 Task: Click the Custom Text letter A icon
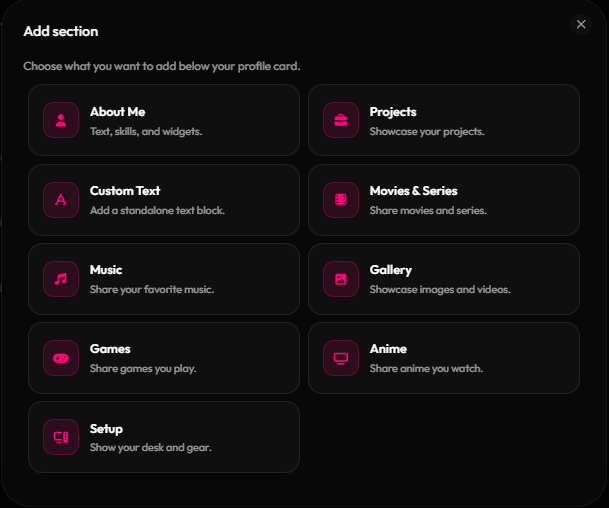61,200
